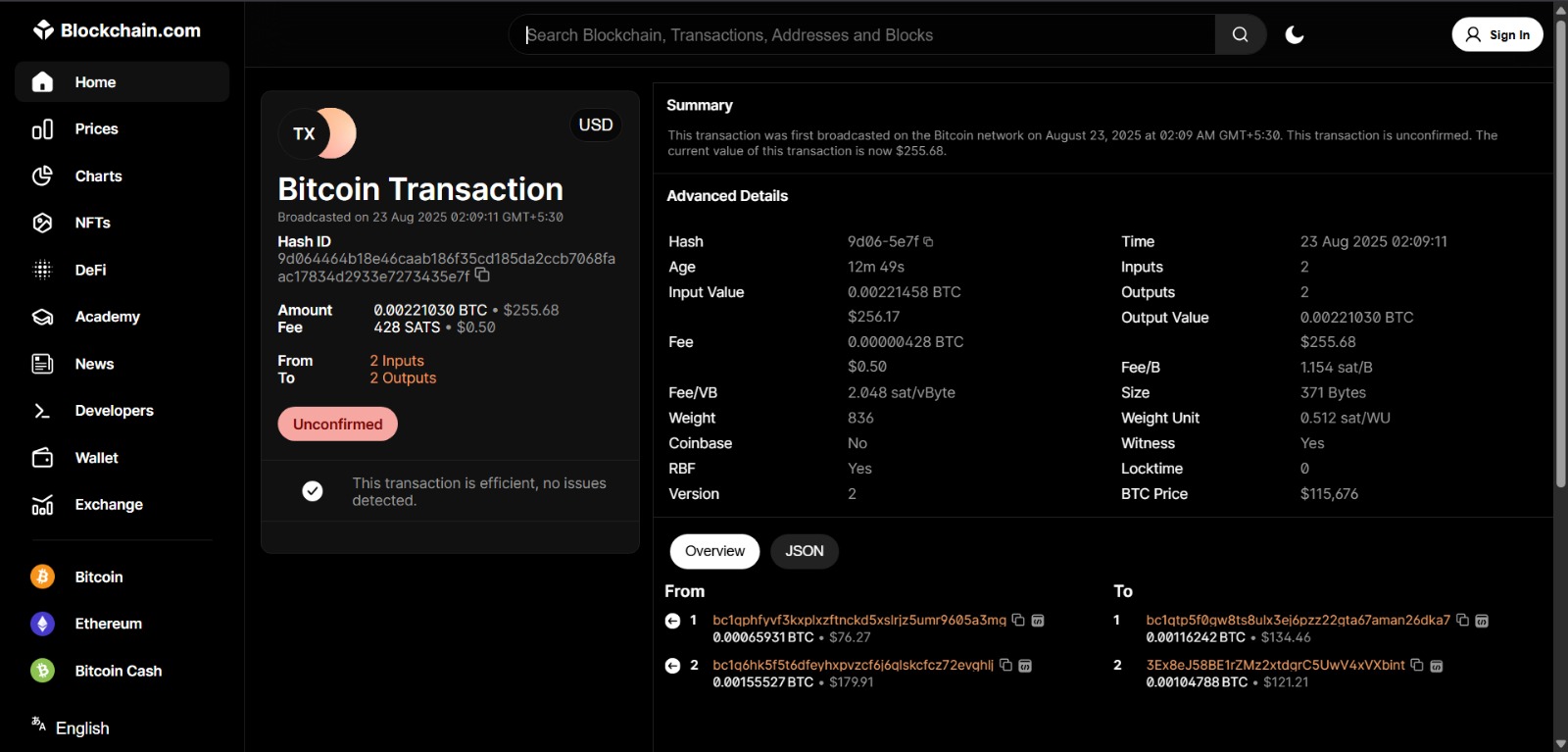Open the Wallet sidebar icon
The width and height of the screenshot is (1568, 752).
pyautogui.click(x=42, y=458)
